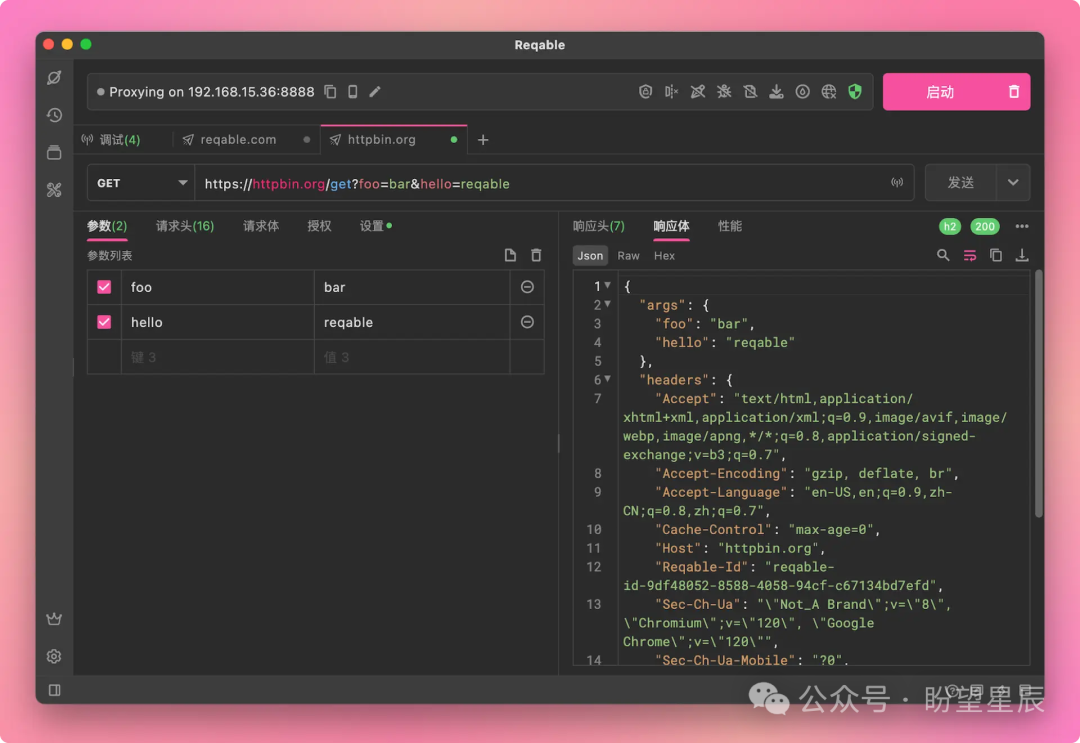Delete all parameters with trash icon
The image size is (1080, 743).
pos(537,255)
